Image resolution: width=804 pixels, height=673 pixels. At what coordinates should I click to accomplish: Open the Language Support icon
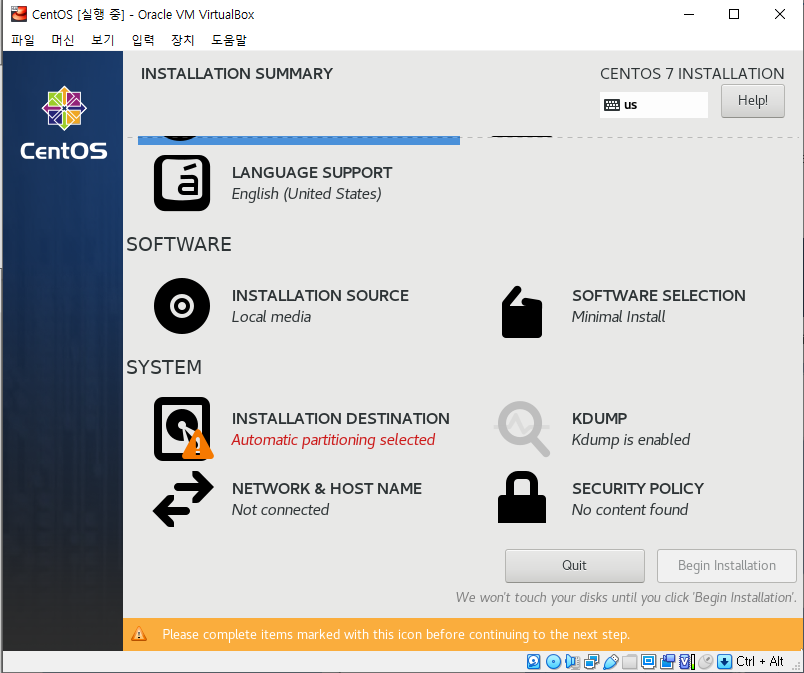pyautogui.click(x=182, y=183)
